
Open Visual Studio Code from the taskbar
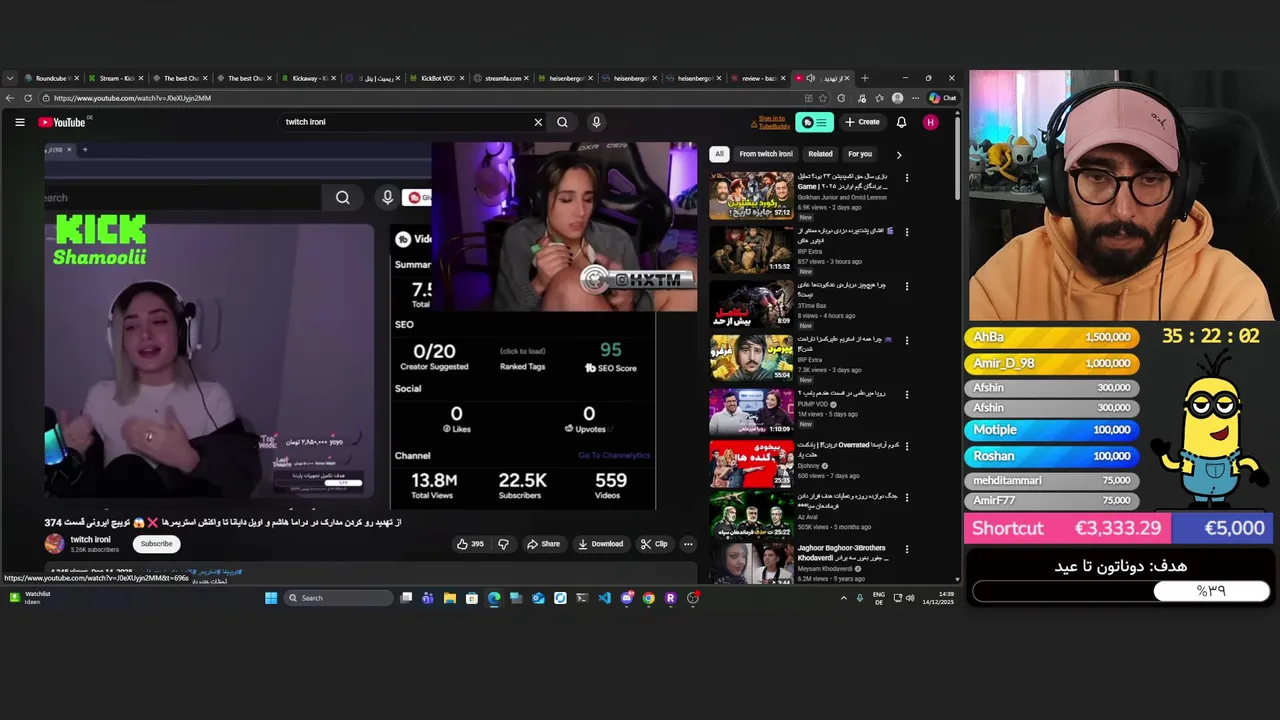[604, 598]
